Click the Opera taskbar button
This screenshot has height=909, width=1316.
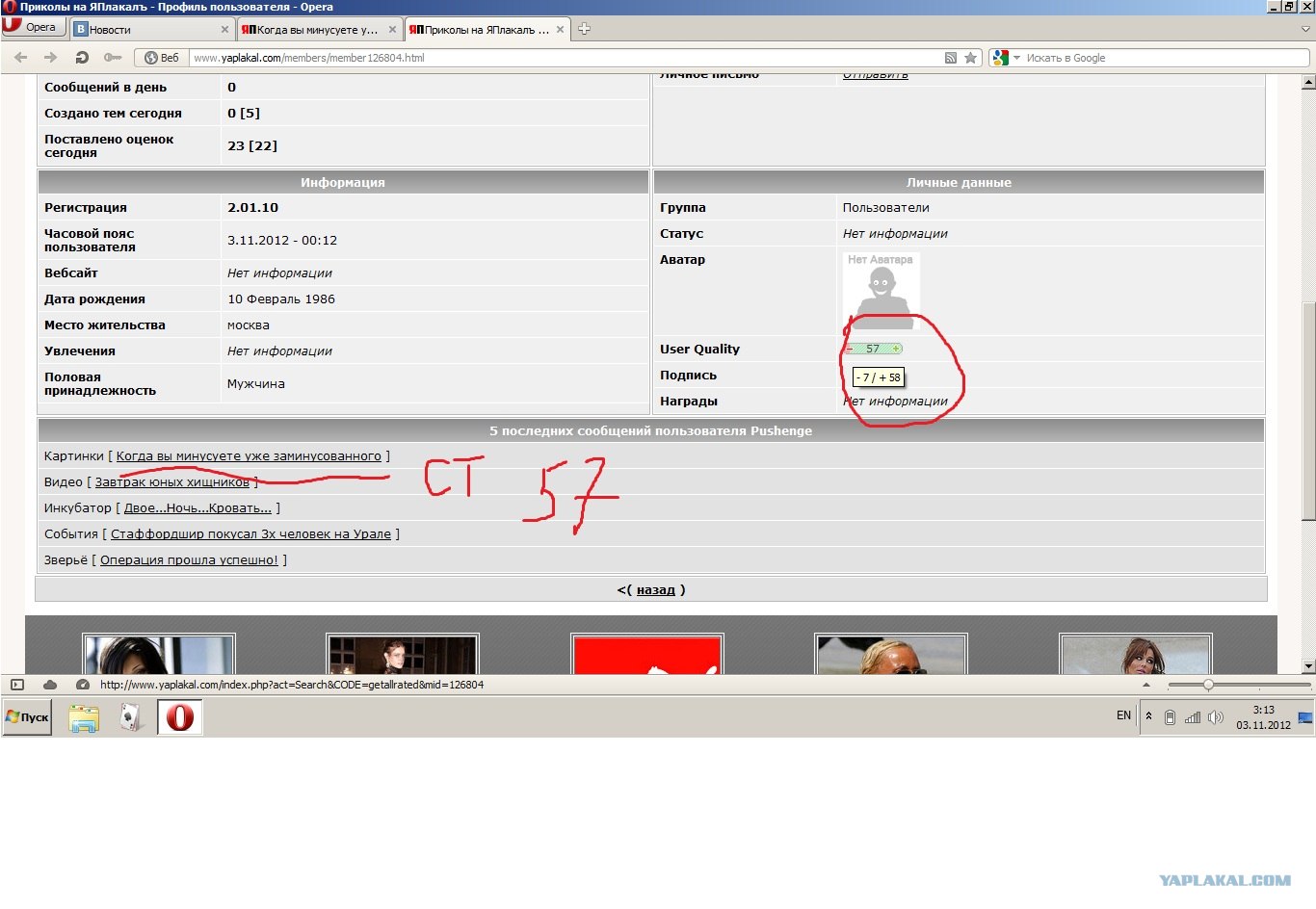pos(180,717)
